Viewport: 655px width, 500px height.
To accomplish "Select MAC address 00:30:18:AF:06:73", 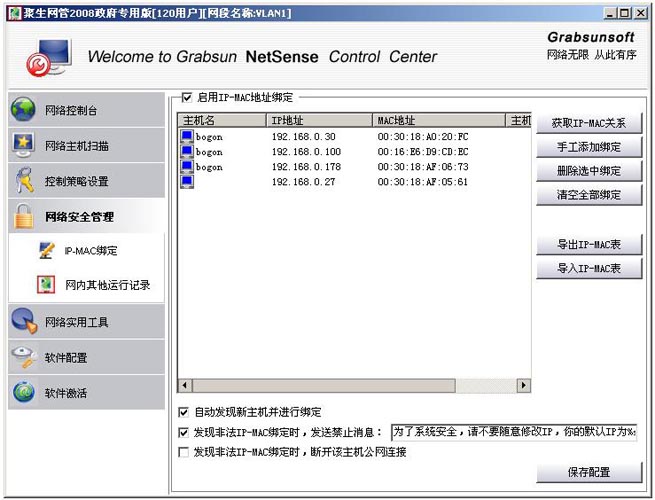I will 423,167.
